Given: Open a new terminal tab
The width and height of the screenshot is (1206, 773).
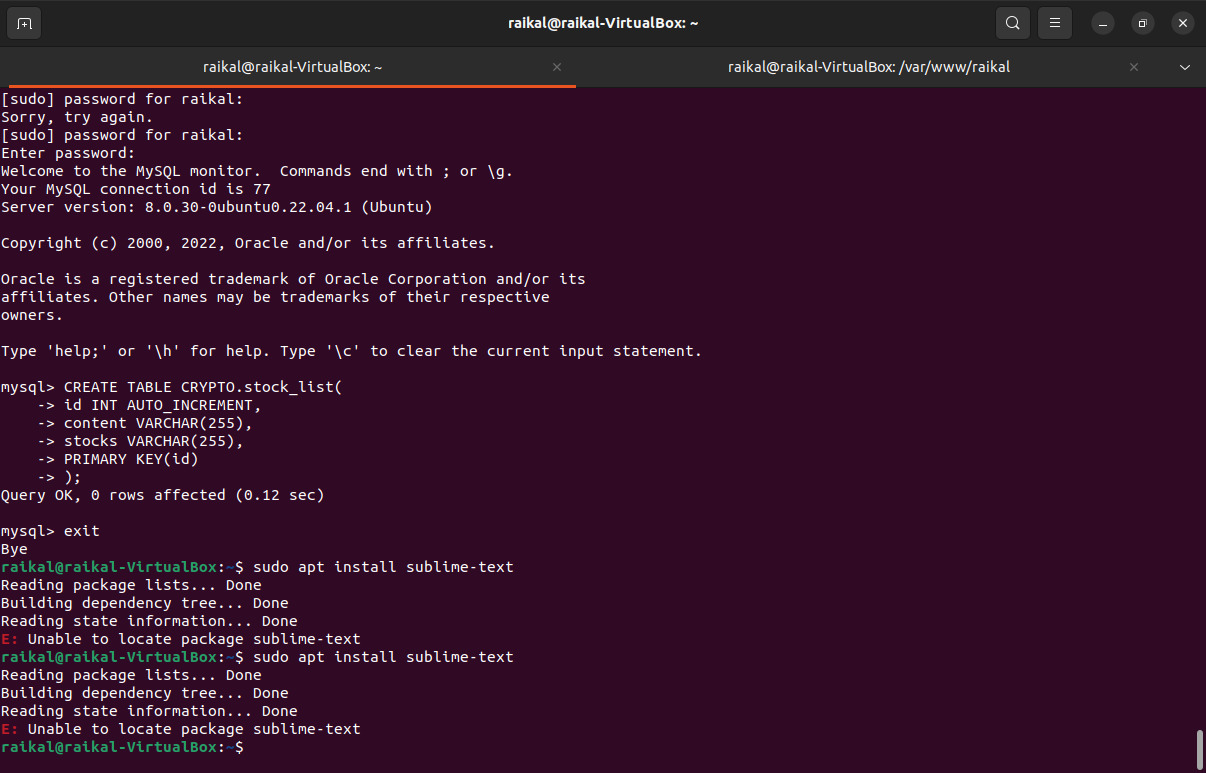Looking at the screenshot, I should [x=23, y=22].
